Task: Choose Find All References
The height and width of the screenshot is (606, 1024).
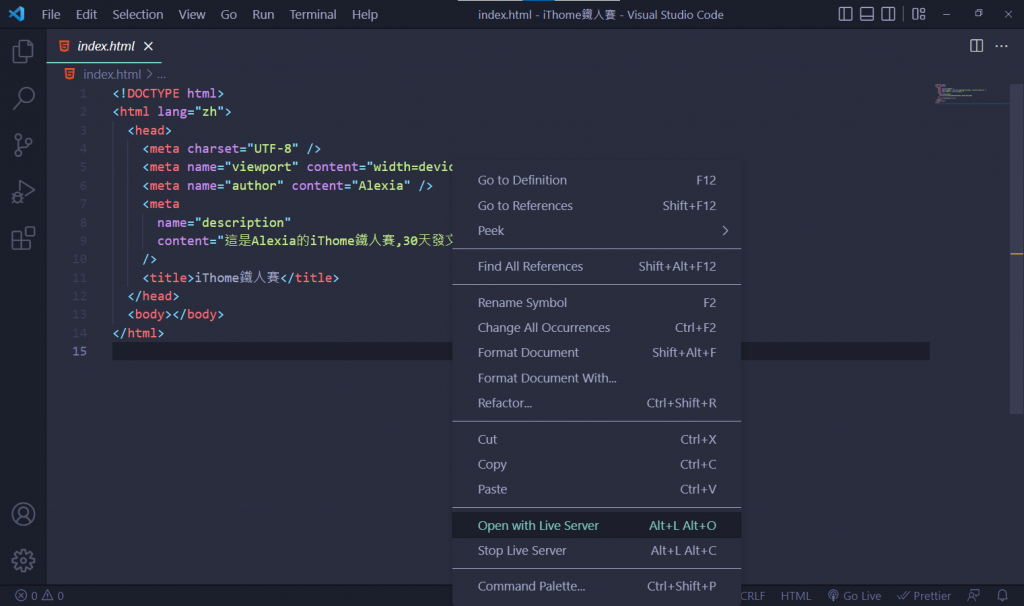Action: [x=597, y=266]
